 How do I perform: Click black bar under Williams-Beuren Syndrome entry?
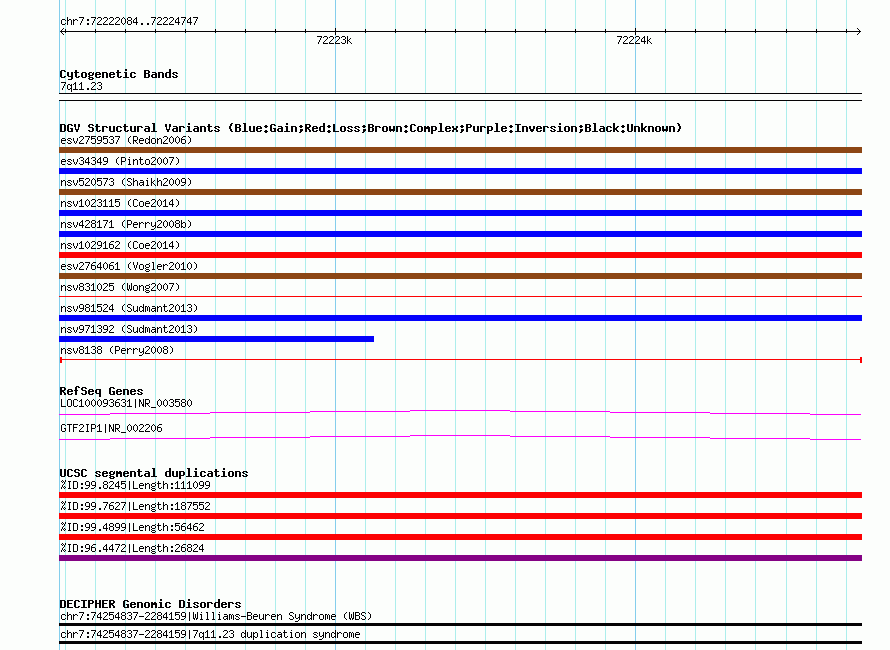click(460, 624)
